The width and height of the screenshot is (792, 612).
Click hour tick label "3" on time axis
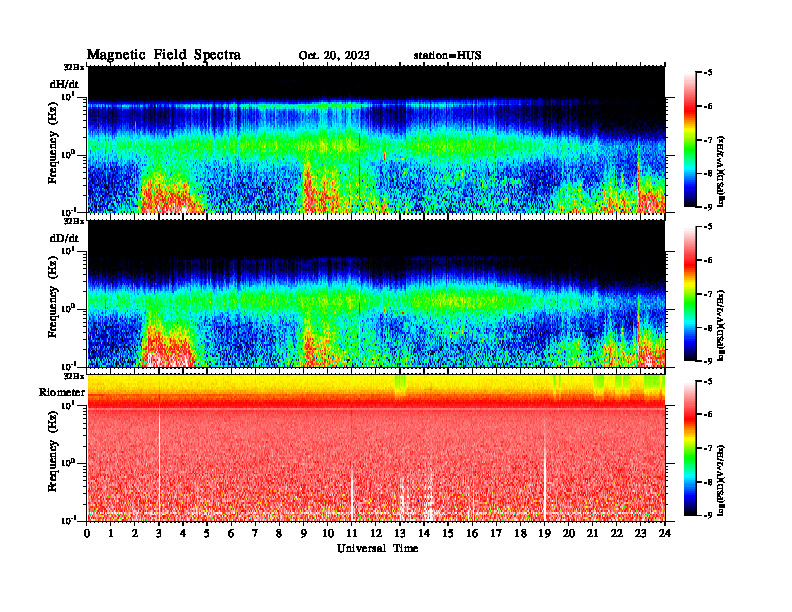159,534
